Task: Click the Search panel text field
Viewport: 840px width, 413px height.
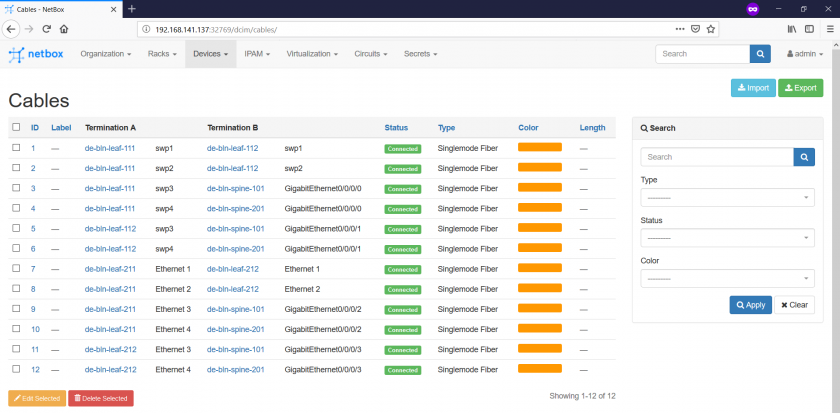Action: coord(717,157)
